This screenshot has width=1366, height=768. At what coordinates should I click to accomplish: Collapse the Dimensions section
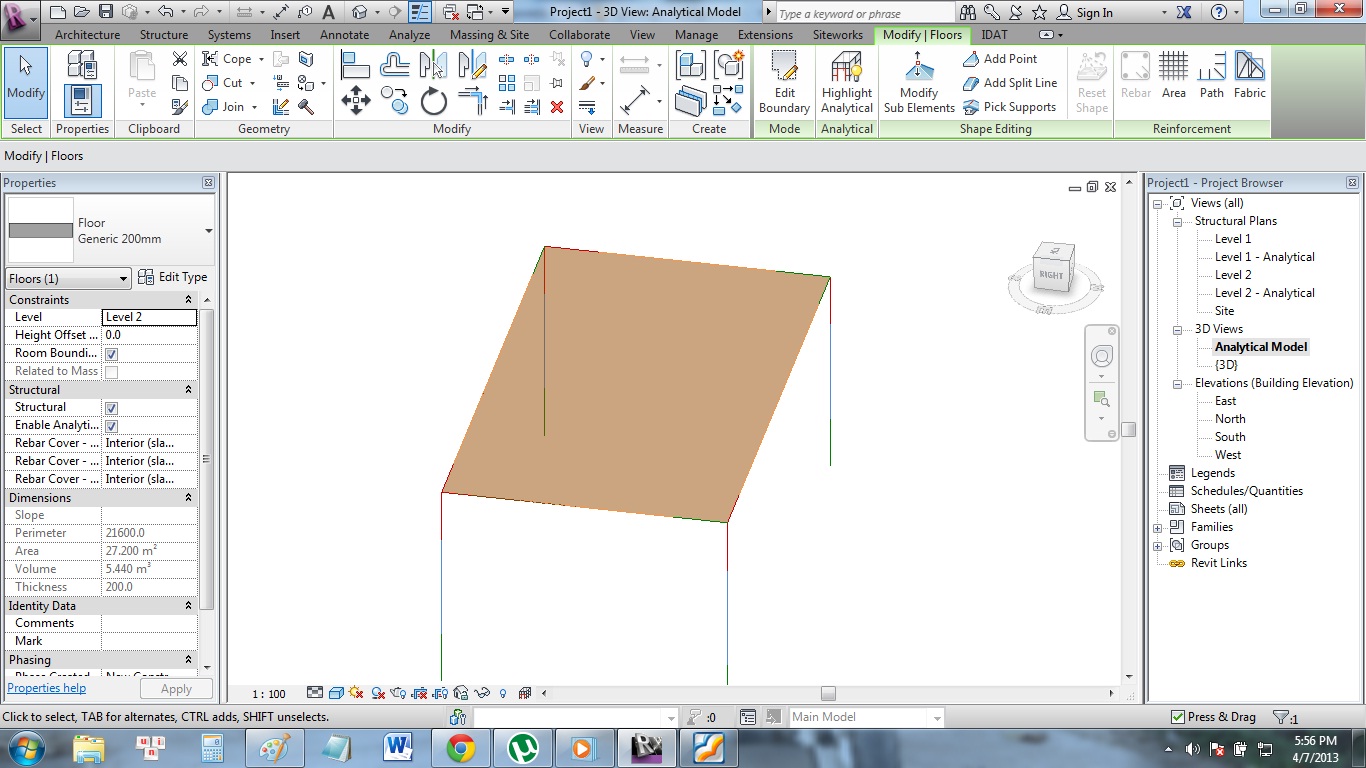188,498
